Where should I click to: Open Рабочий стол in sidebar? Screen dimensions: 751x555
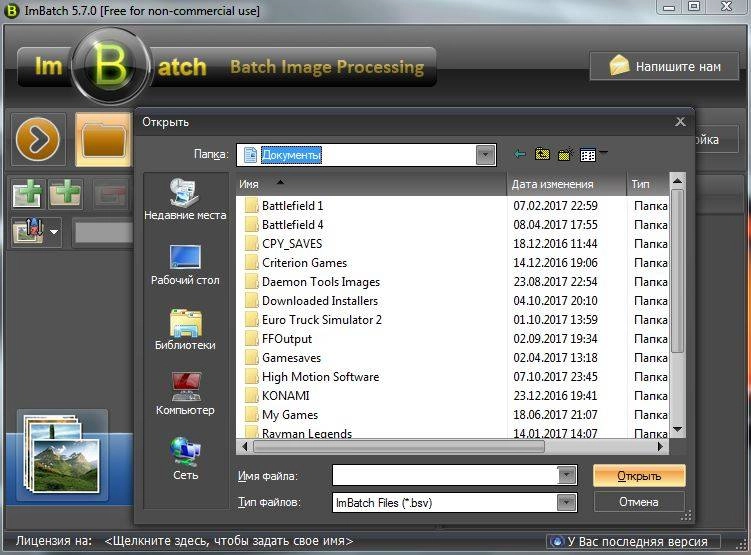point(185,265)
